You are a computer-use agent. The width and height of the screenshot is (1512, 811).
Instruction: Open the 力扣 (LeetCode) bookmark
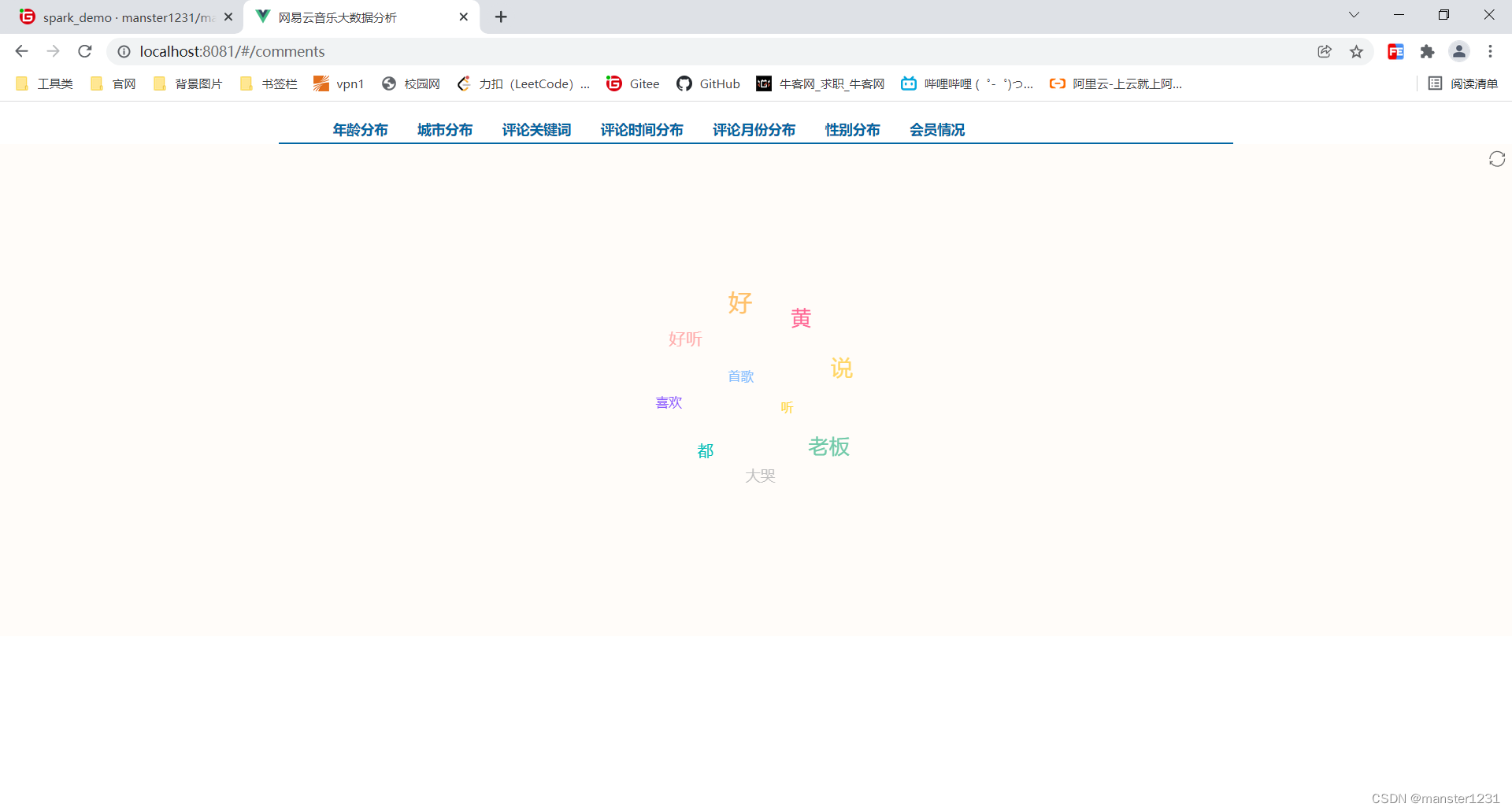click(x=523, y=83)
